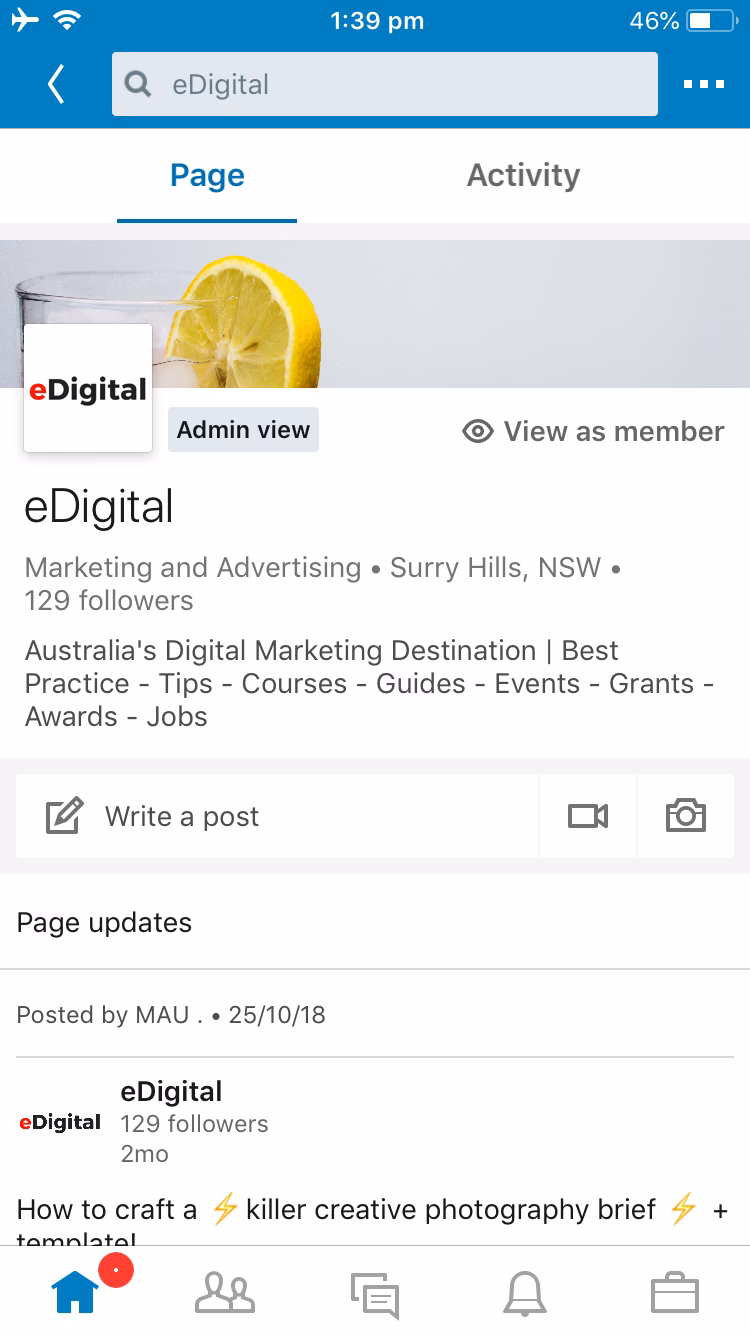750x1334 pixels.
Task: Switch to the Activity tab
Action: 523,176
